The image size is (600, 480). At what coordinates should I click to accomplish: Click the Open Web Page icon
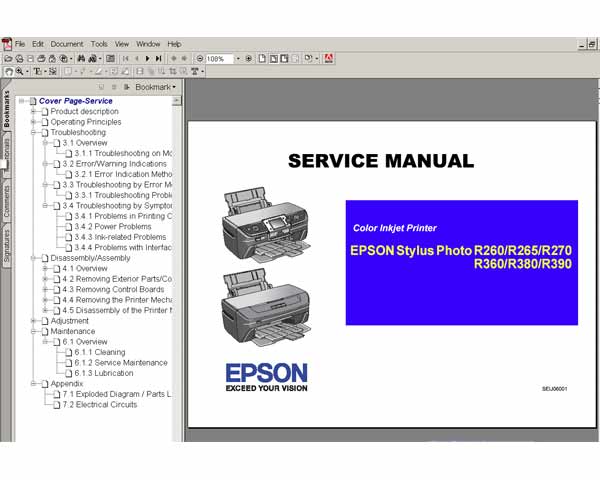(20, 59)
